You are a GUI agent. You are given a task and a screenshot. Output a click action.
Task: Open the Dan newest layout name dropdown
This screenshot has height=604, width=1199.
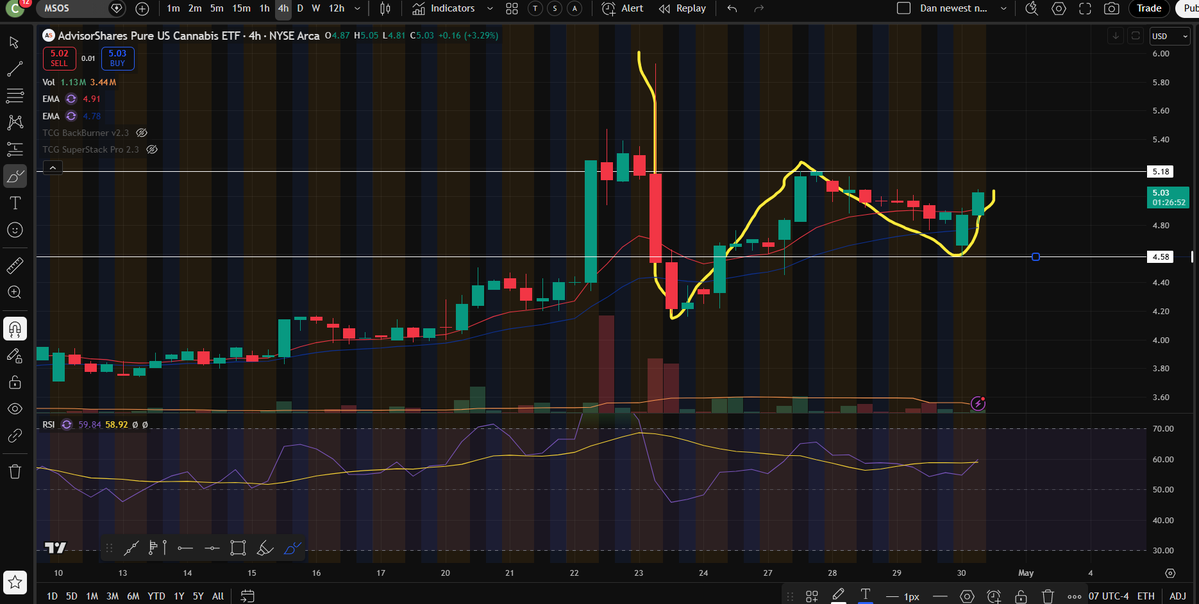tap(963, 8)
